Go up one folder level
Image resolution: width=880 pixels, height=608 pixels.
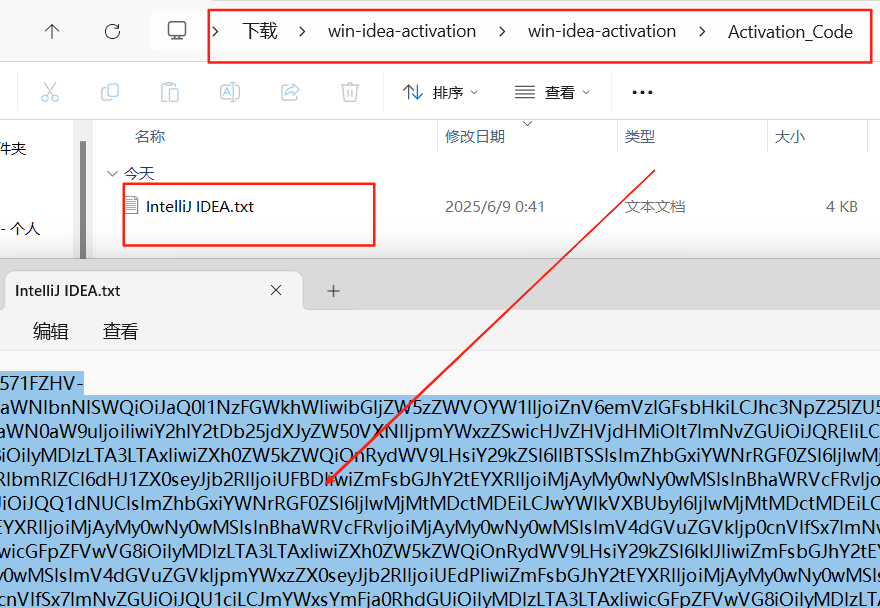click(x=52, y=31)
